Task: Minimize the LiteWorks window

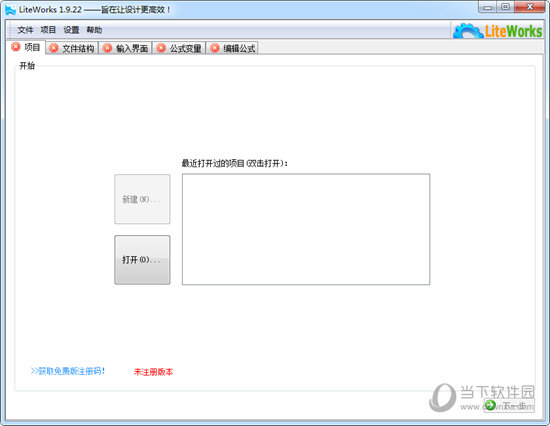Action: coord(488,7)
